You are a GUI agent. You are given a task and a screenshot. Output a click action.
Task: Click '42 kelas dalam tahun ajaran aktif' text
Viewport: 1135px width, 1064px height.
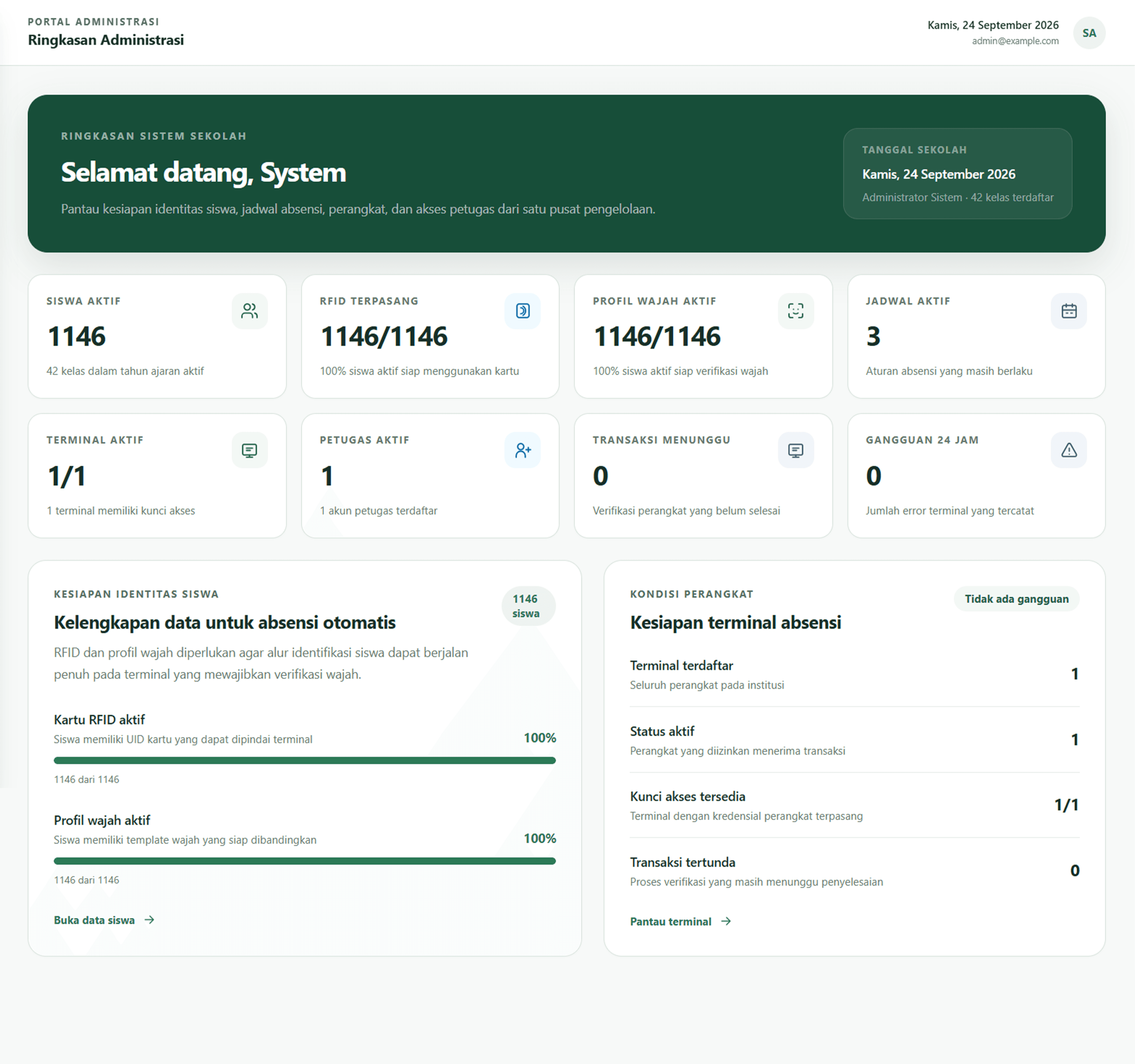125,371
